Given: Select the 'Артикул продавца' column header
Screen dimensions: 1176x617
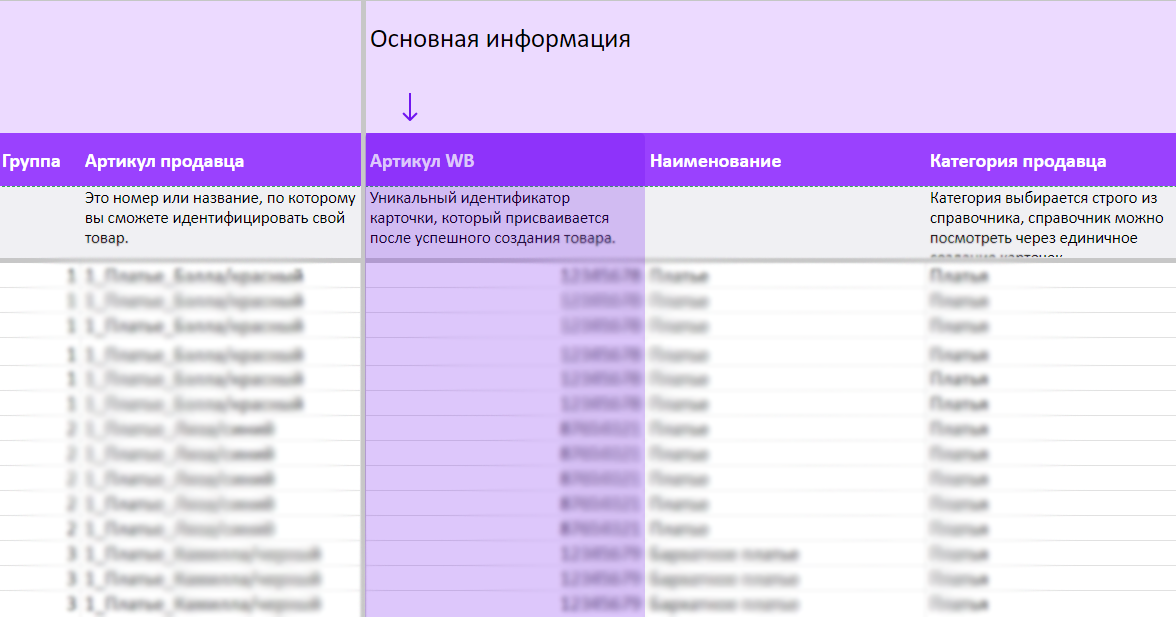Looking at the screenshot, I should pyautogui.click(x=164, y=161).
